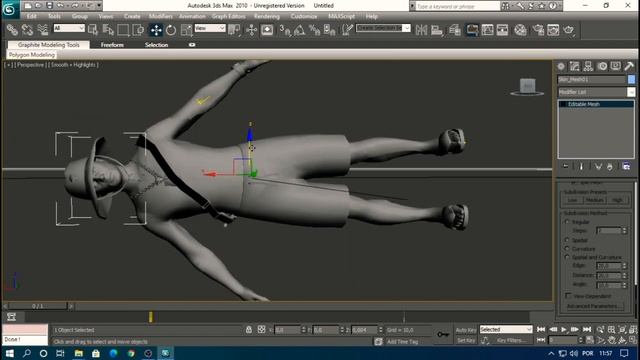Expand the Graphite ribbon minimize toggle
The image size is (640, 360).
coord(192,44)
